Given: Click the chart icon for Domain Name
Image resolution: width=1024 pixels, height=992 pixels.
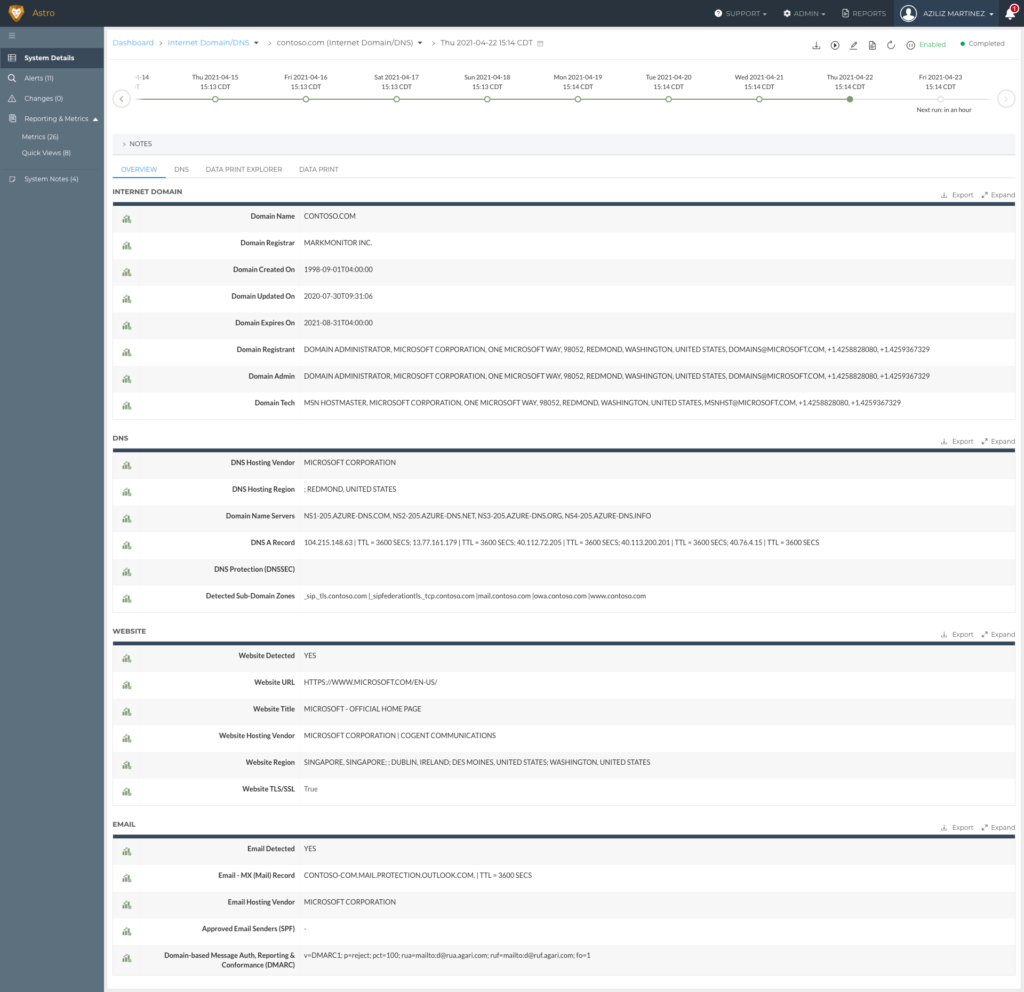Looking at the screenshot, I should [127, 219].
